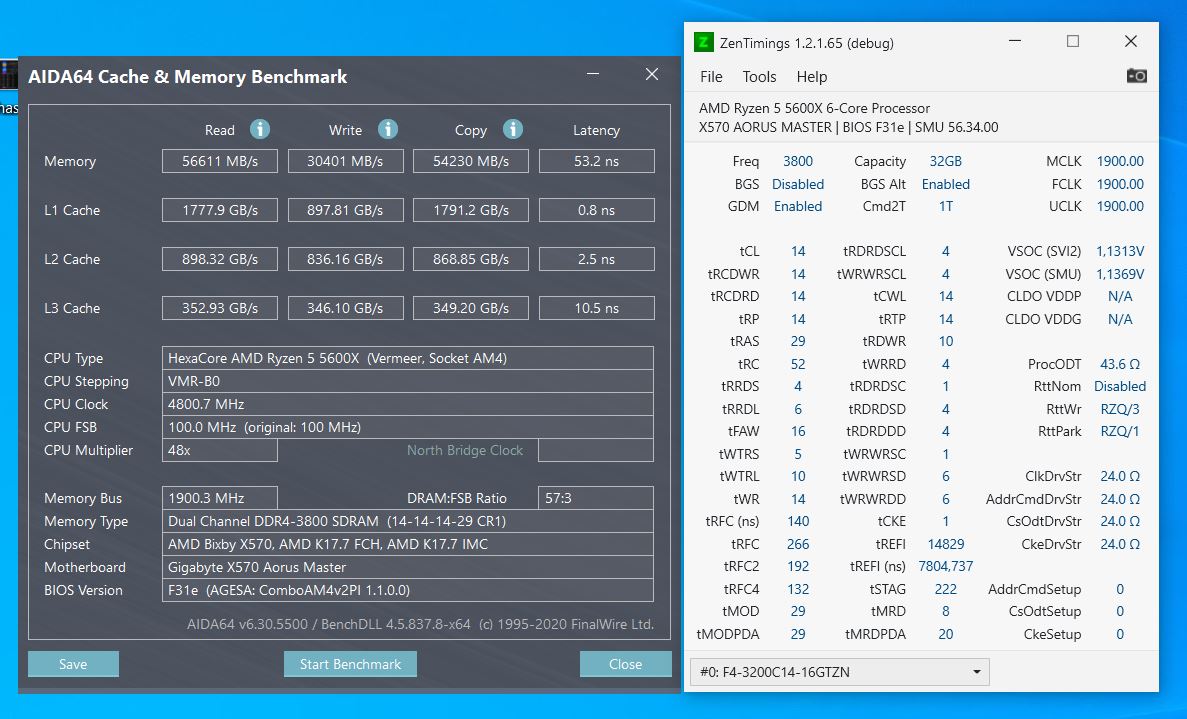Screen dimensions: 1187x719
Task: Click tSTAG value 222
Action: coord(946,589)
